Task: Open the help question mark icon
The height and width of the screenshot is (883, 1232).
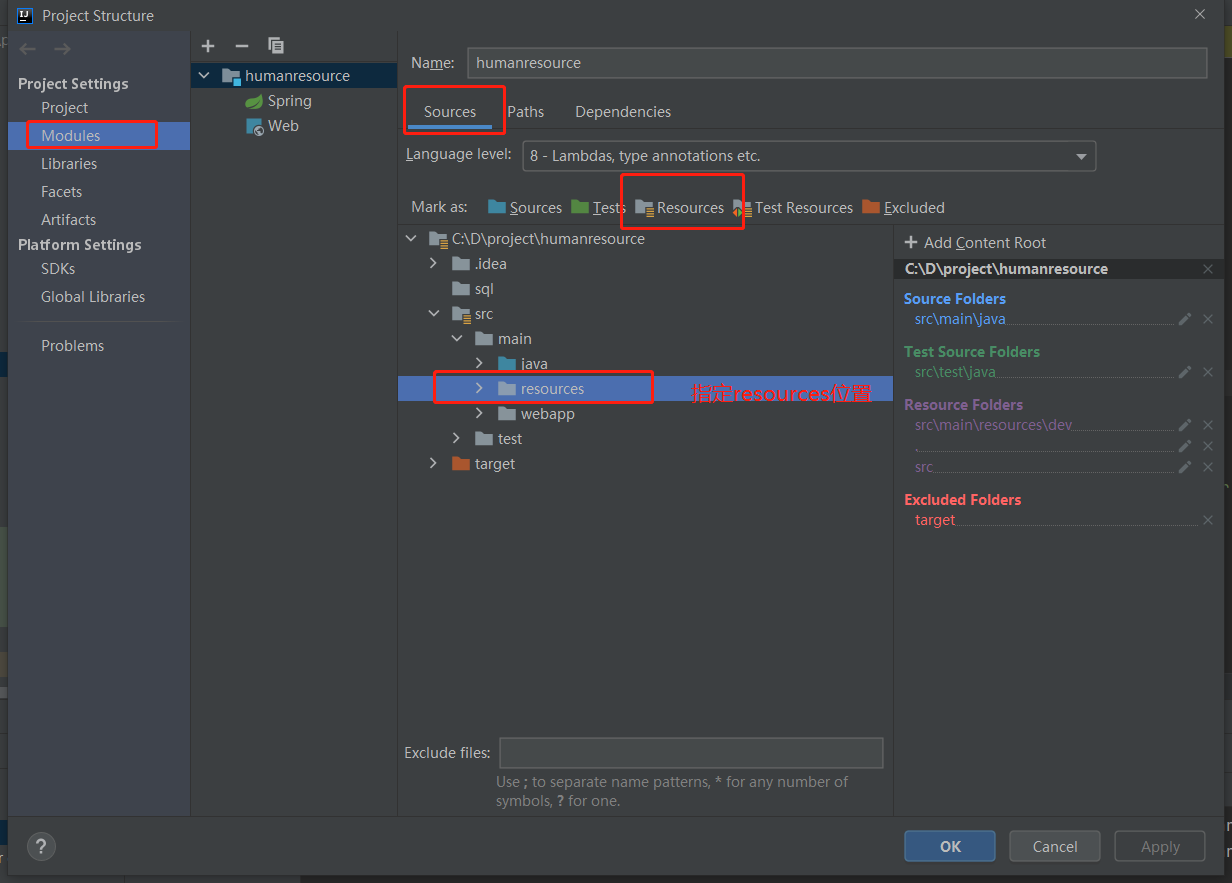Action: coord(40,846)
